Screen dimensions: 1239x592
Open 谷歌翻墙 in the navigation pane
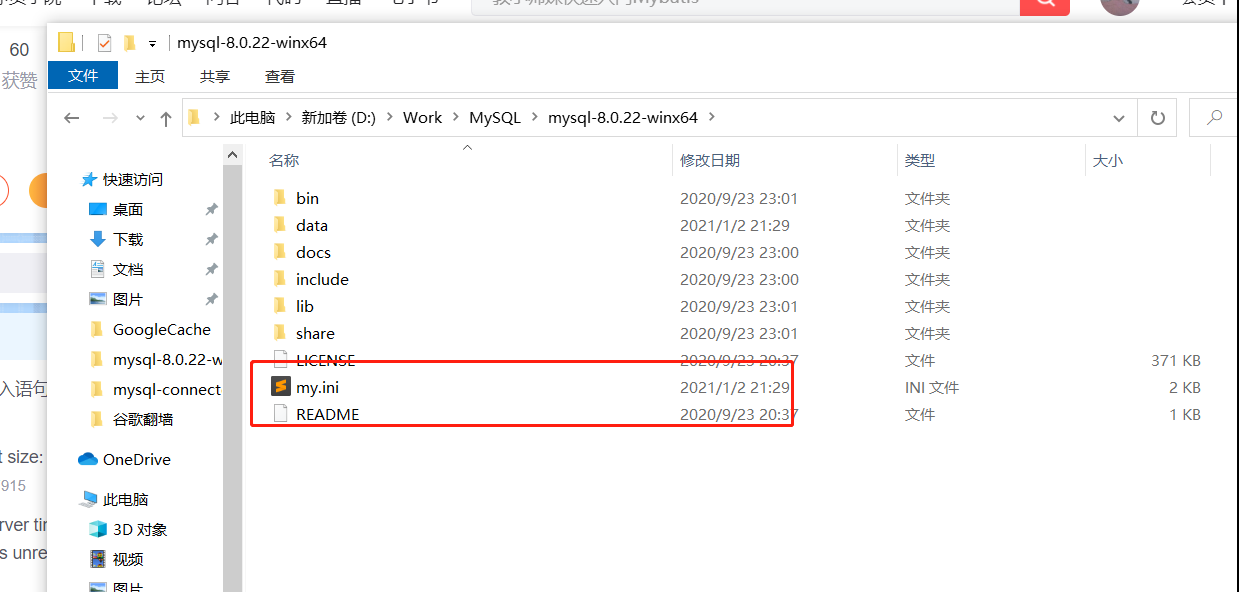click(143, 419)
